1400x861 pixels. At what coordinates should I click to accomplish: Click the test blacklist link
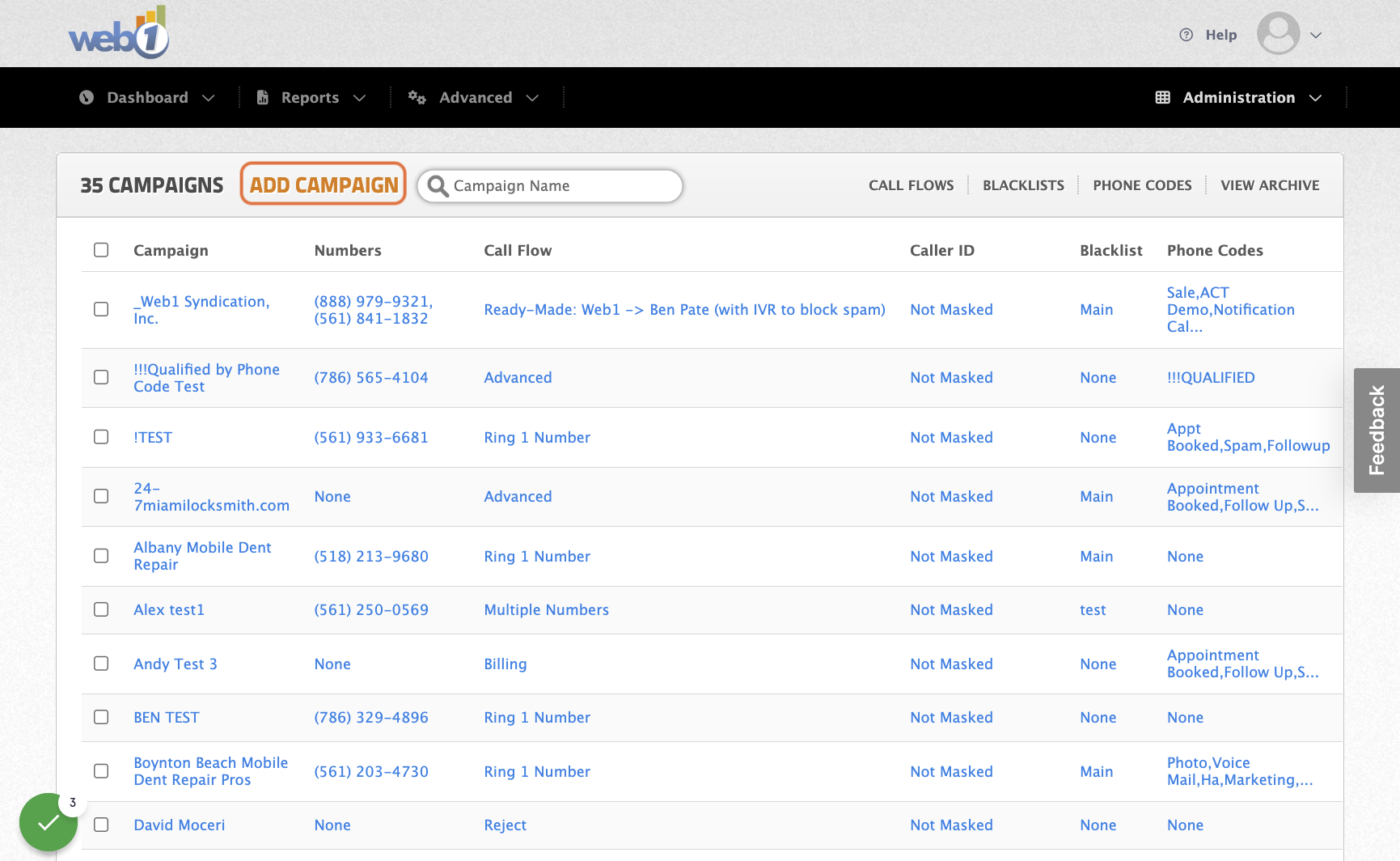pyautogui.click(x=1093, y=610)
